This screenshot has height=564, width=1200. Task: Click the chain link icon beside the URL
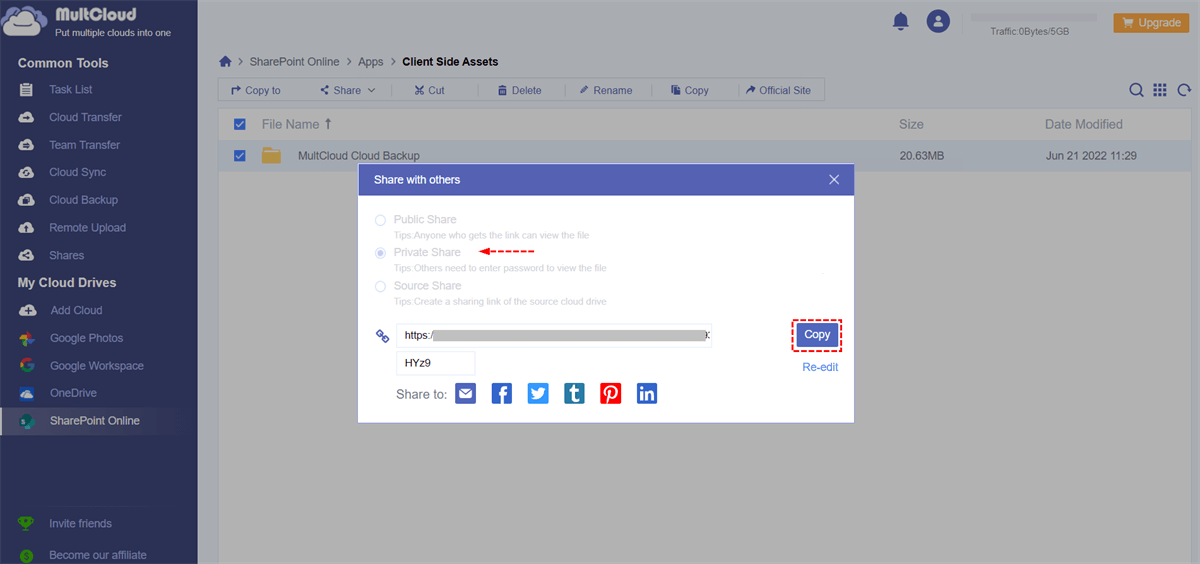tap(382, 336)
